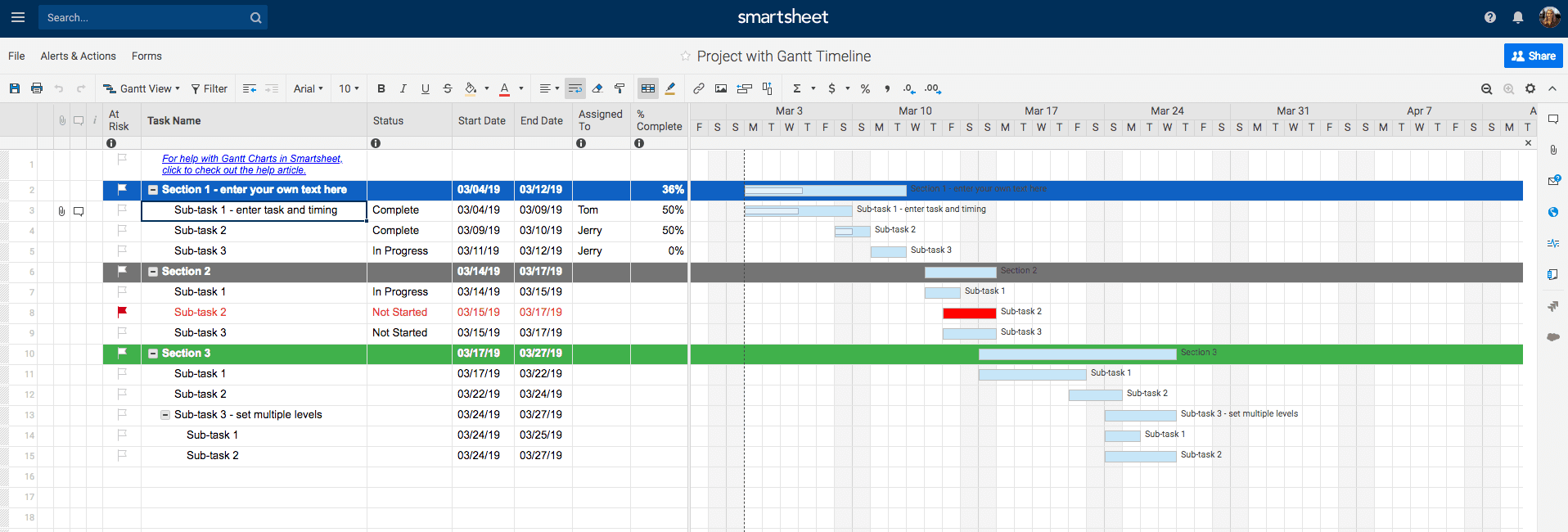1568x532 pixels.
Task: Open Gantt chart settings gear
Action: [x=1530, y=88]
